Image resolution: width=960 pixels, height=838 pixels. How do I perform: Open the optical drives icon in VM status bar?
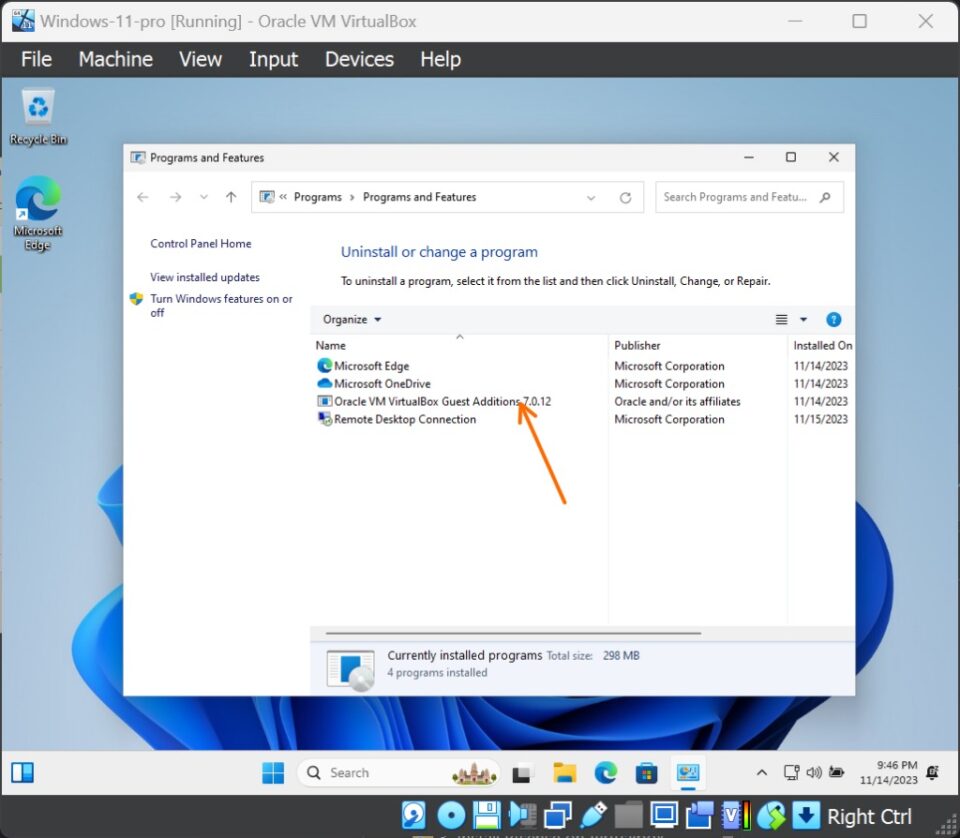tap(450, 816)
